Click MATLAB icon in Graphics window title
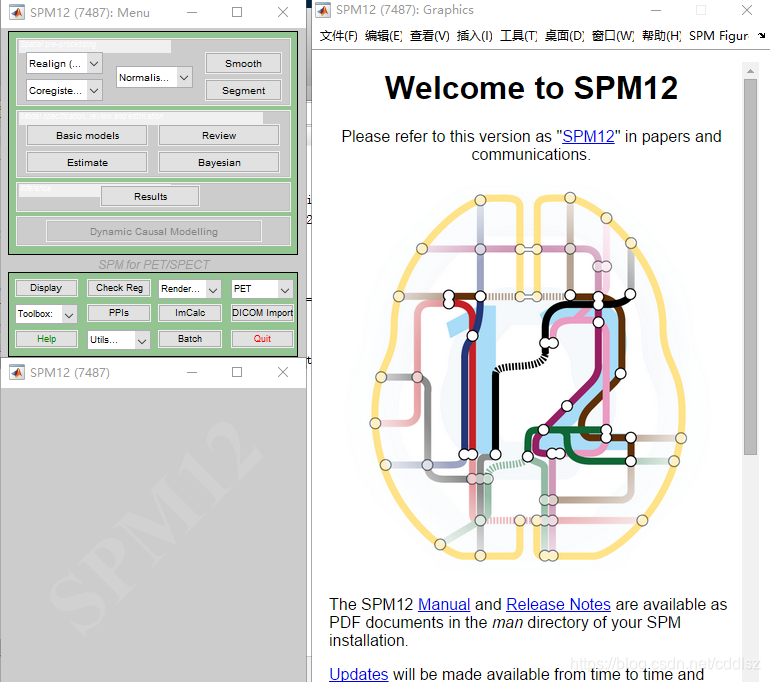 tap(323, 9)
